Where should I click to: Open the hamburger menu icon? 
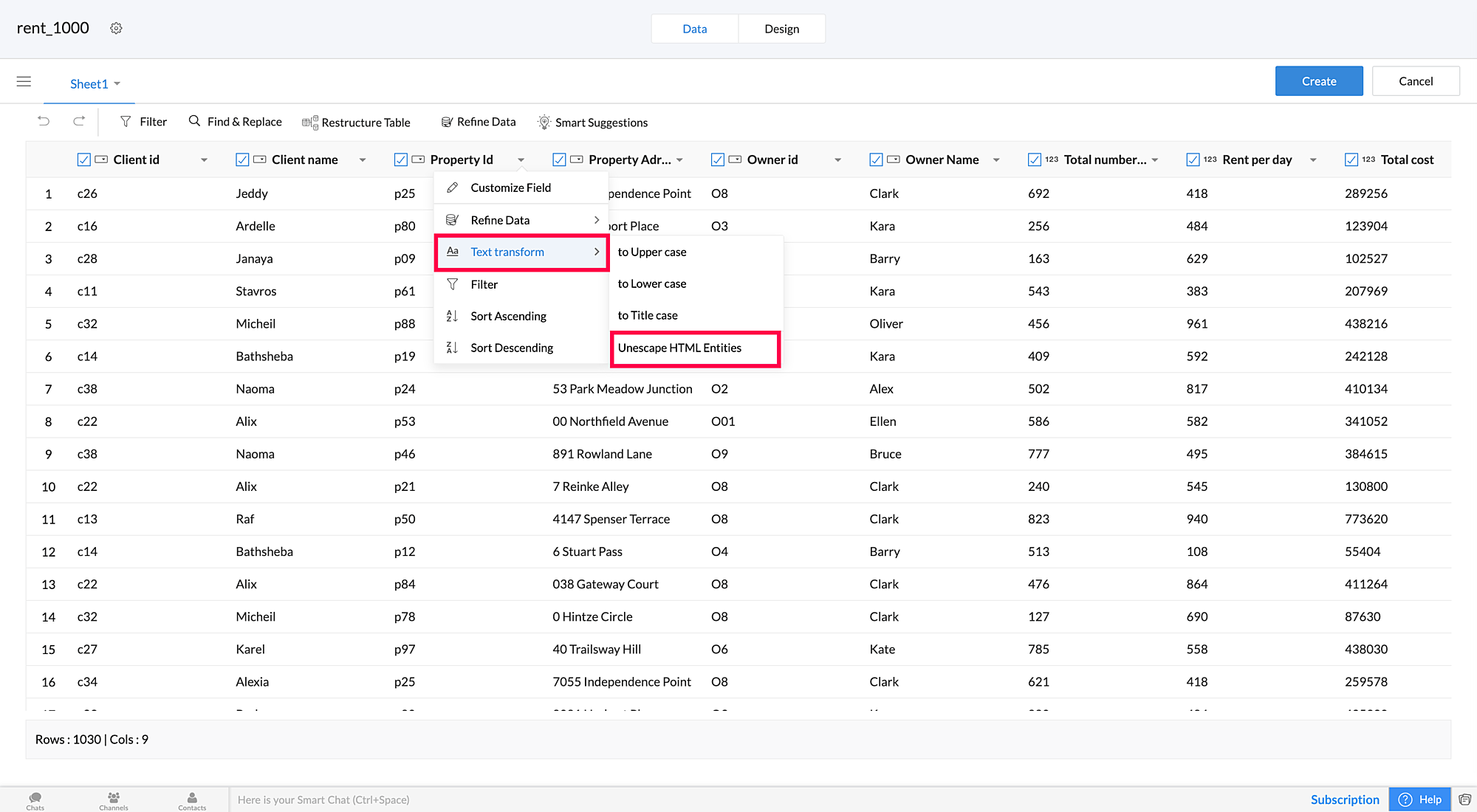(24, 81)
